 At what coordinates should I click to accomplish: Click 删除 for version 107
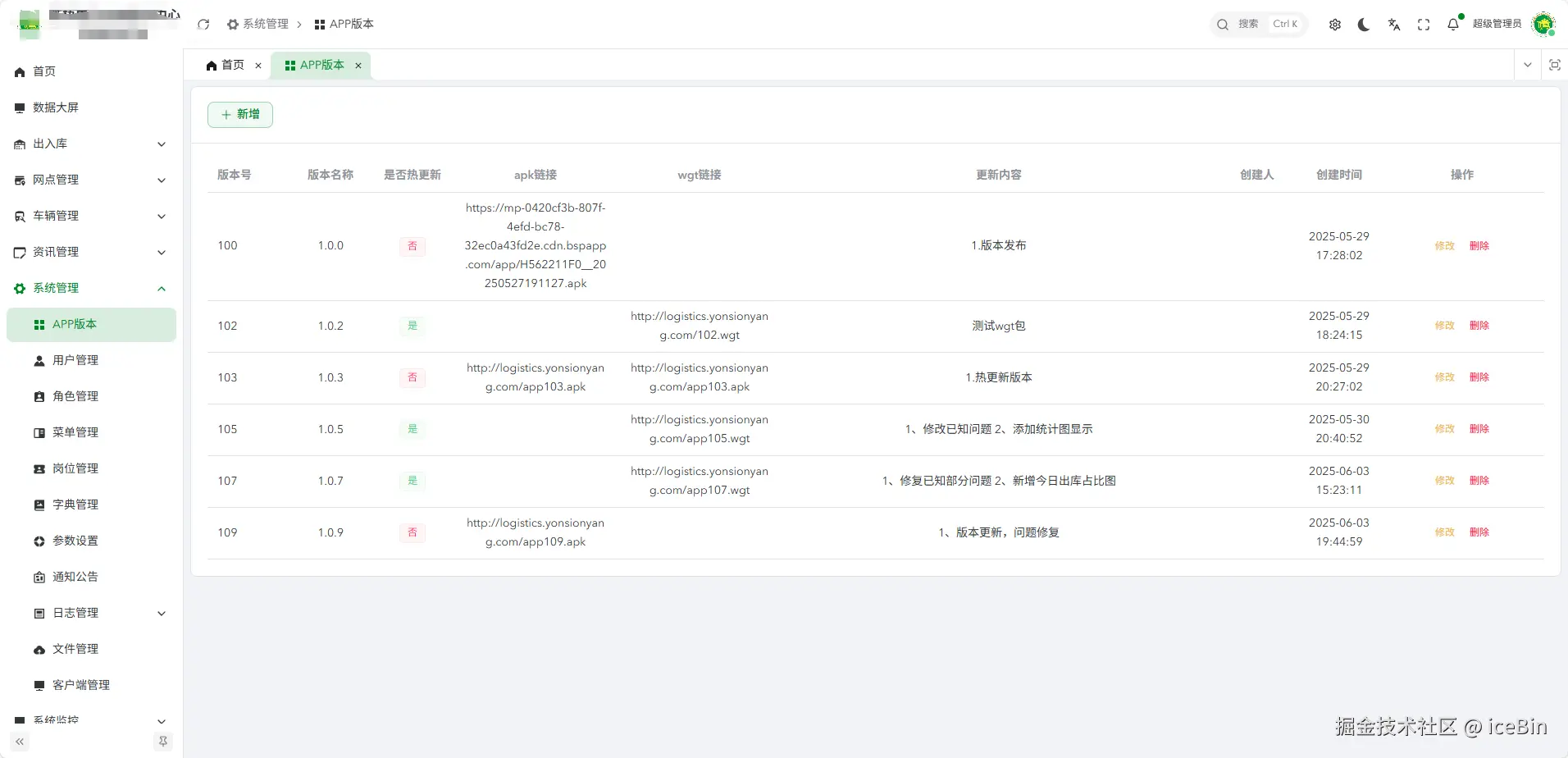tap(1479, 481)
